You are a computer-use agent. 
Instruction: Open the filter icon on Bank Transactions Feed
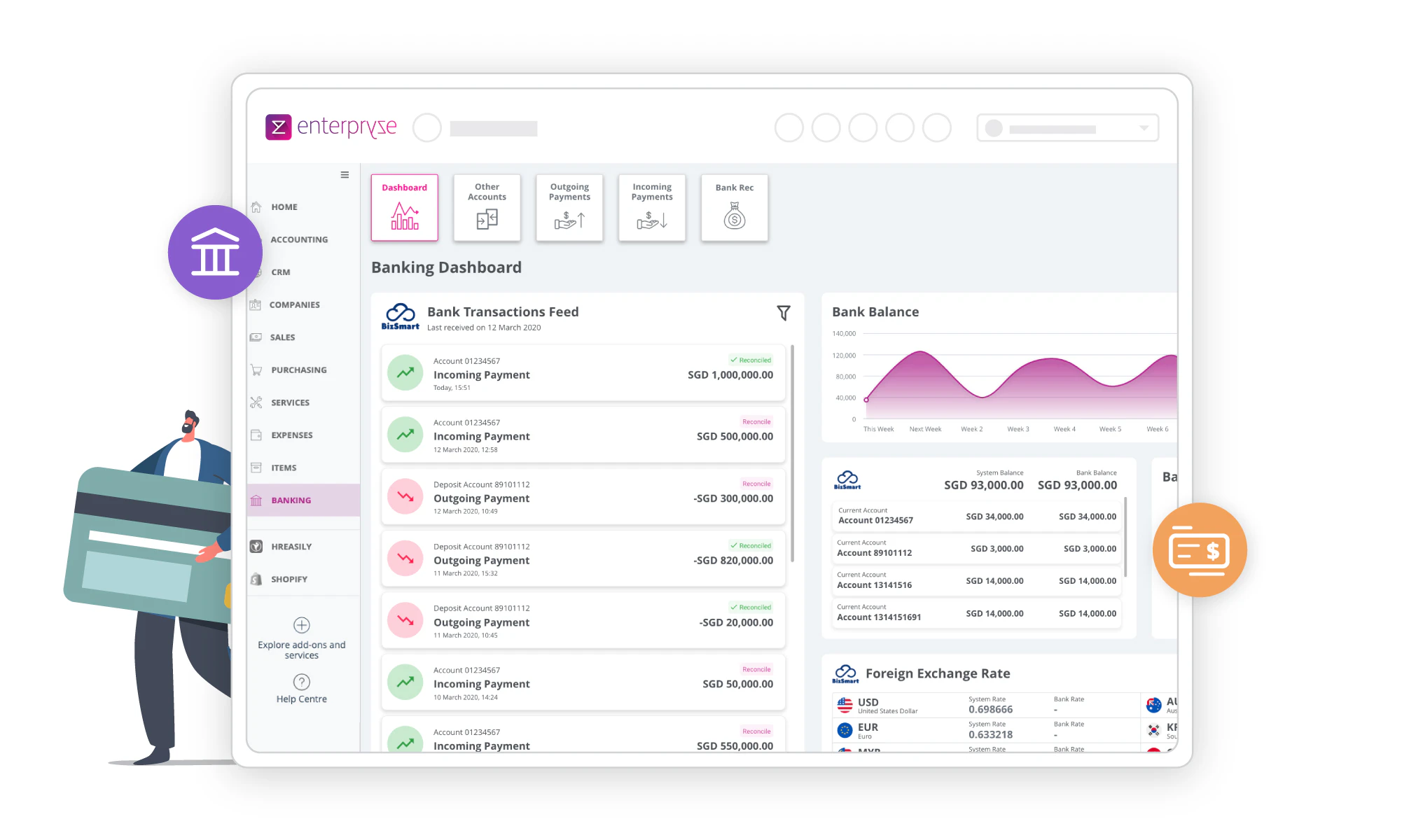(x=784, y=313)
